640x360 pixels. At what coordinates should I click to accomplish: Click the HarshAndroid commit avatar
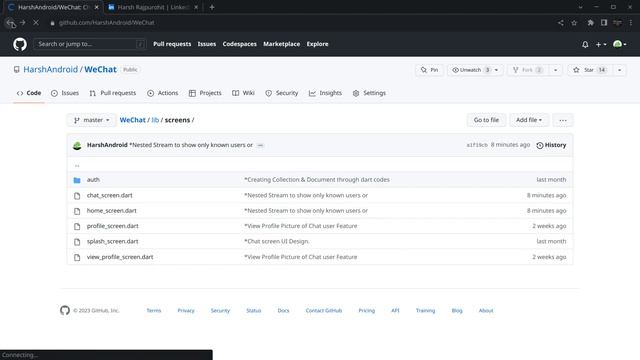click(77, 145)
